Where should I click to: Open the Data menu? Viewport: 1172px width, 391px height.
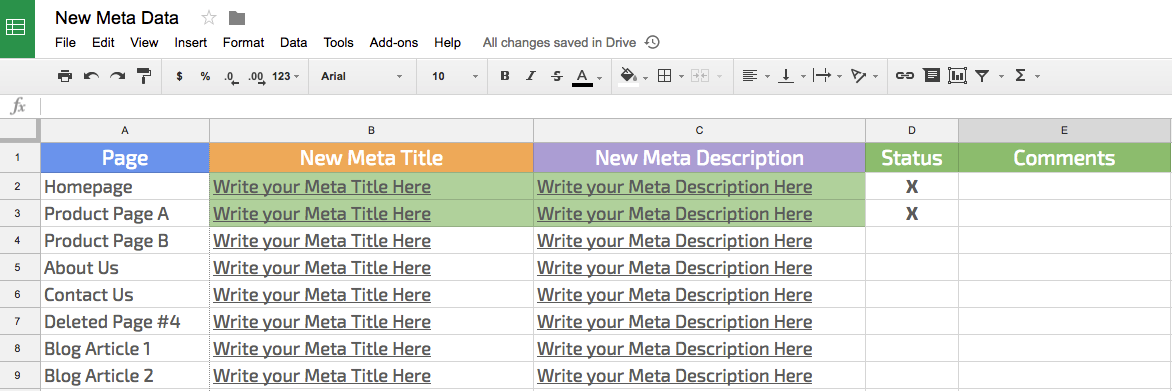click(294, 43)
